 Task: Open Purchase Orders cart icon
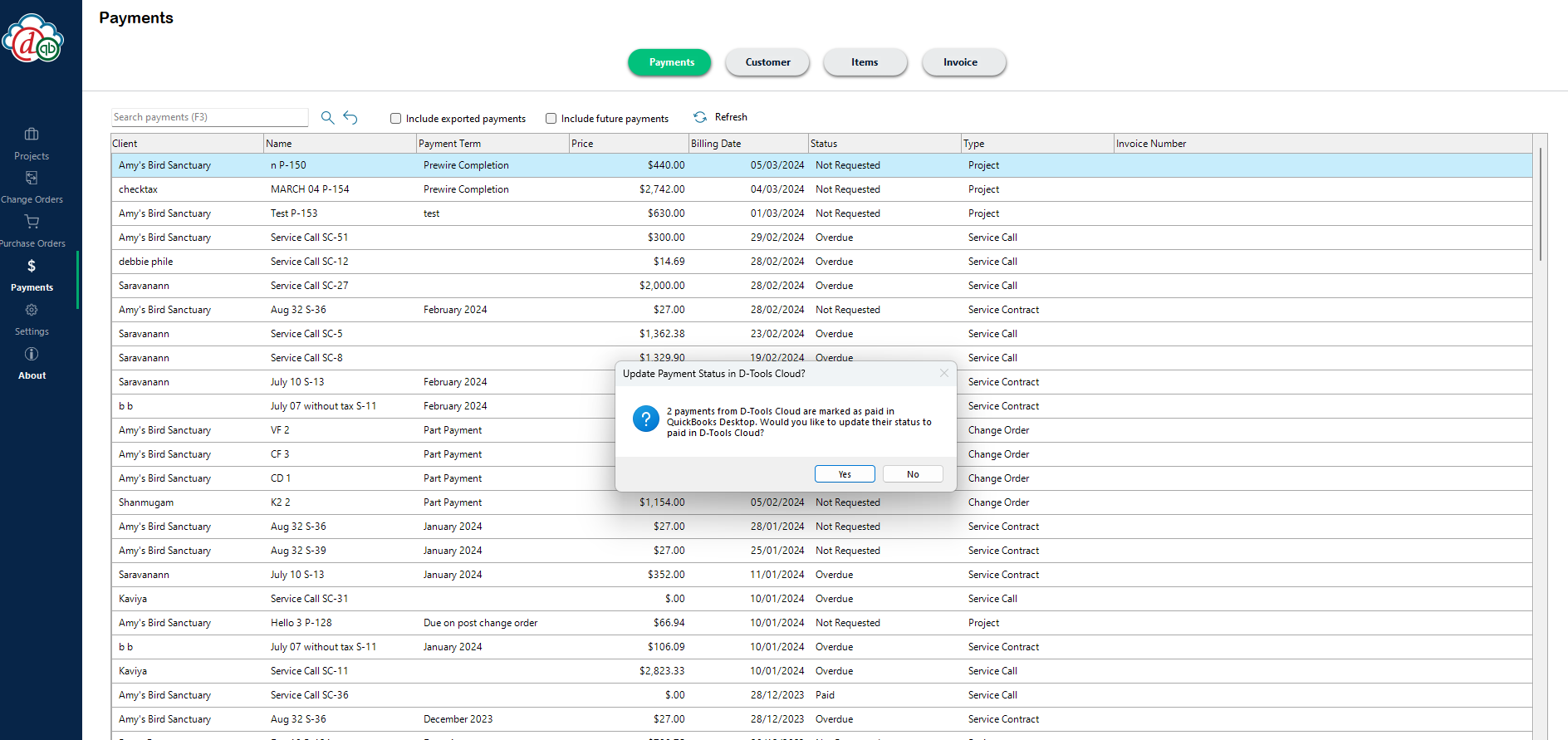(32, 222)
